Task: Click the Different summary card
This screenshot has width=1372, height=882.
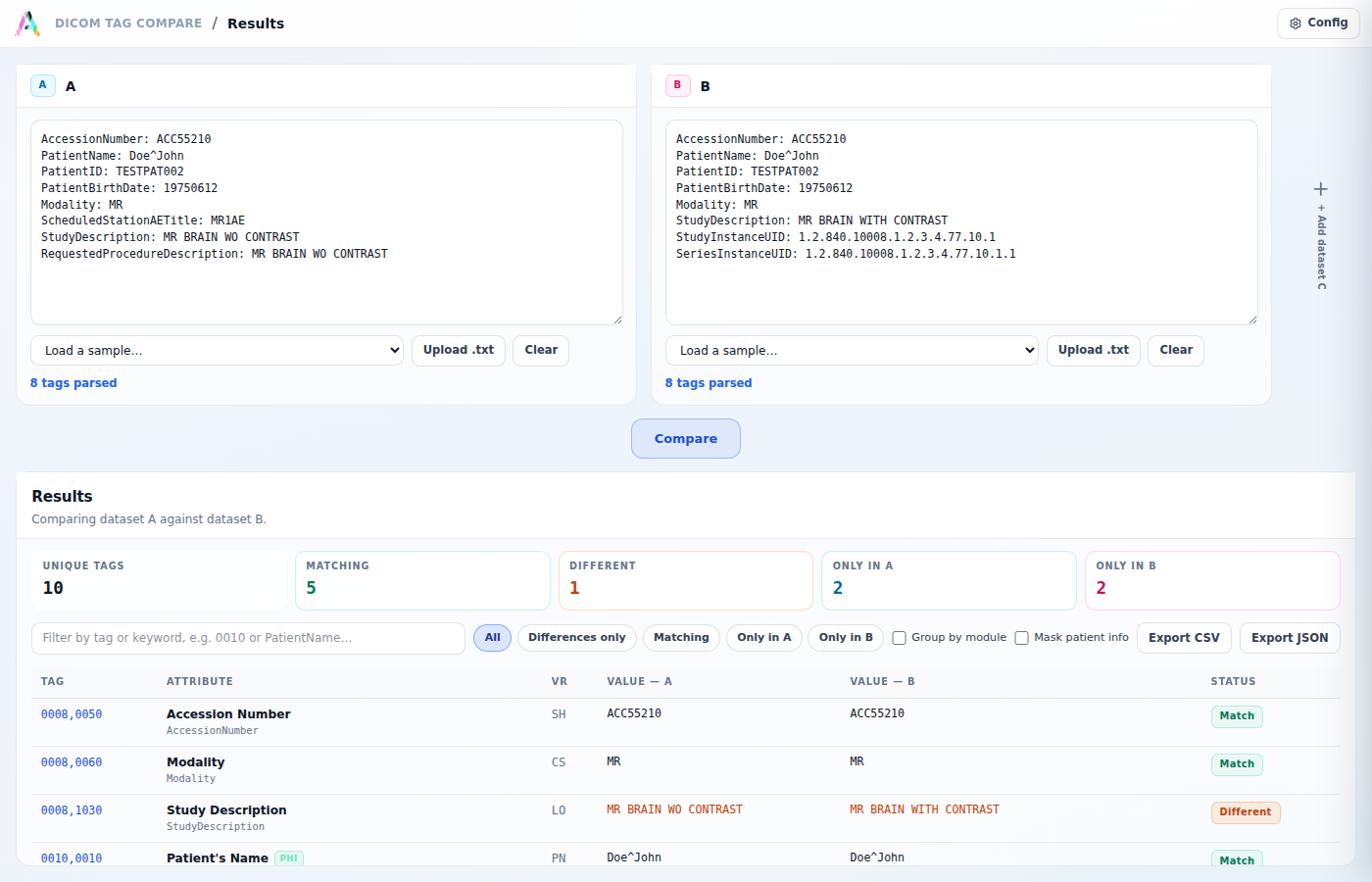Action: pyautogui.click(x=686, y=580)
